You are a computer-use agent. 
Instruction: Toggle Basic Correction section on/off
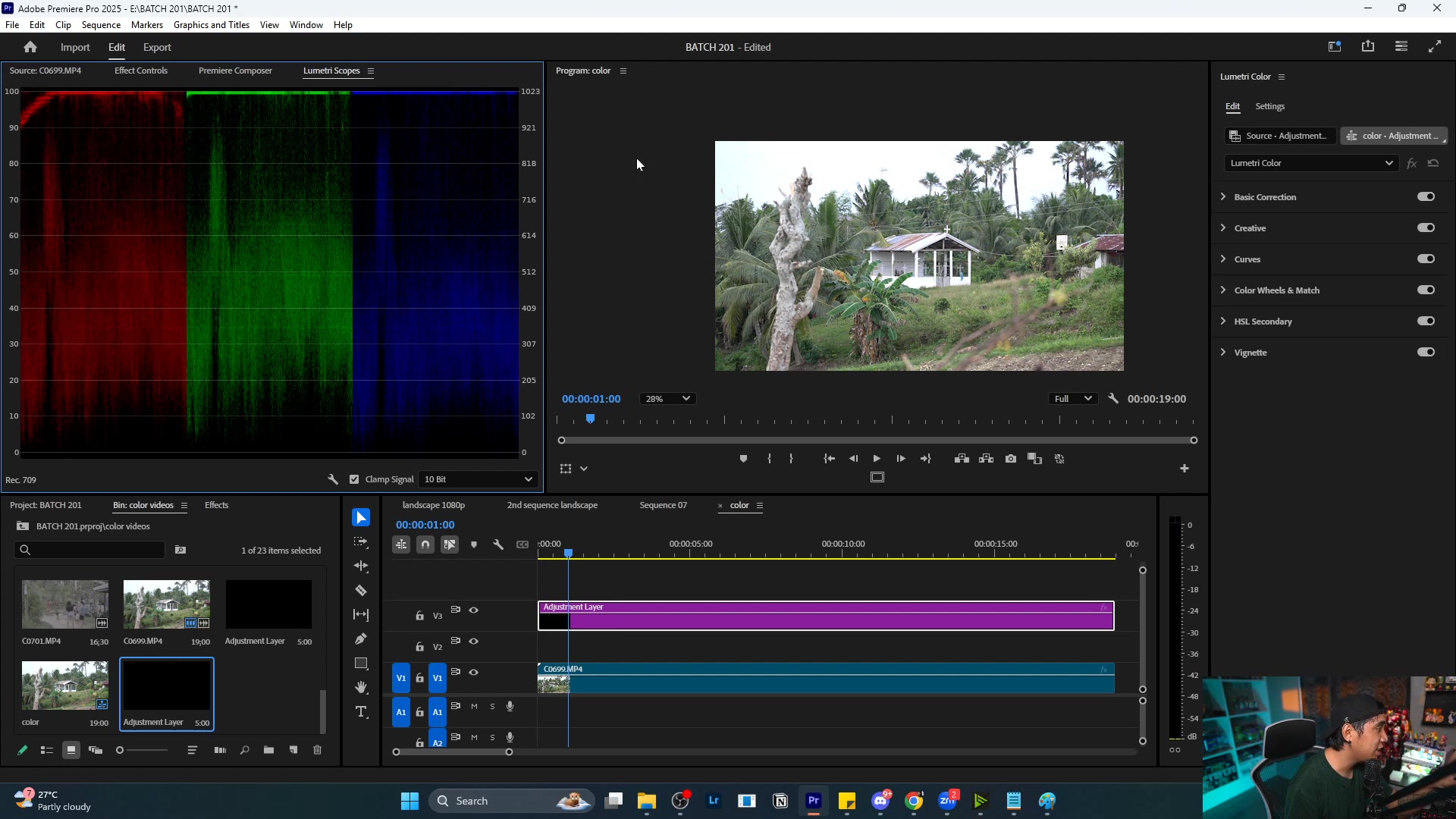[x=1426, y=197]
